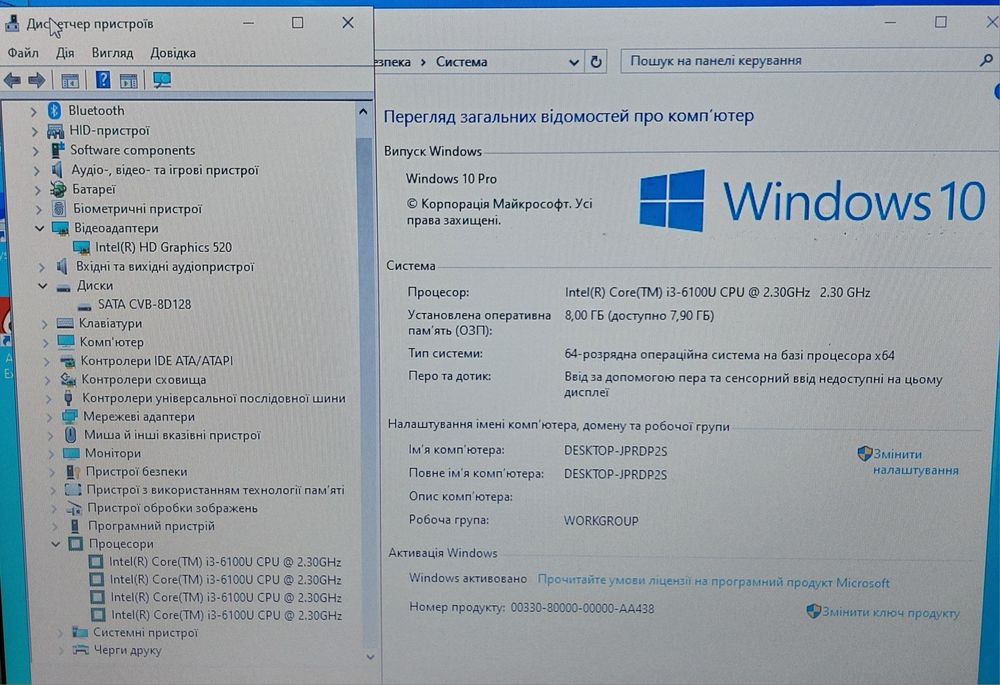This screenshot has width=1000, height=685.
Task: Click Device Manager forward arrow icon
Action: click(36, 80)
